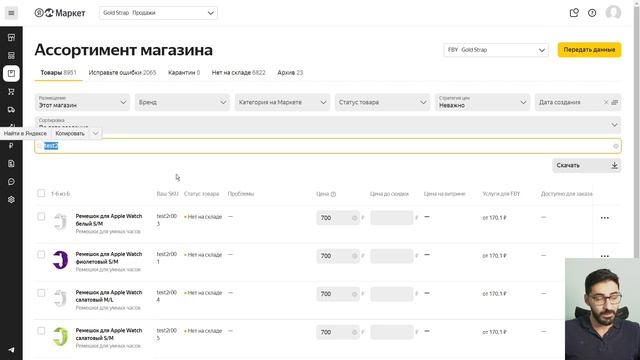640x360 pixels.
Task: Check the белый S/M strap row checkbox
Action: point(41,216)
